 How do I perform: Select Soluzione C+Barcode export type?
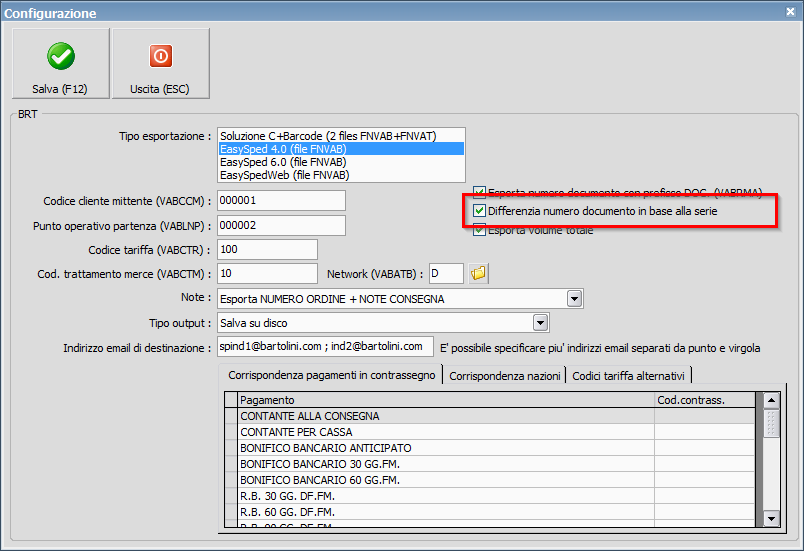[341, 136]
